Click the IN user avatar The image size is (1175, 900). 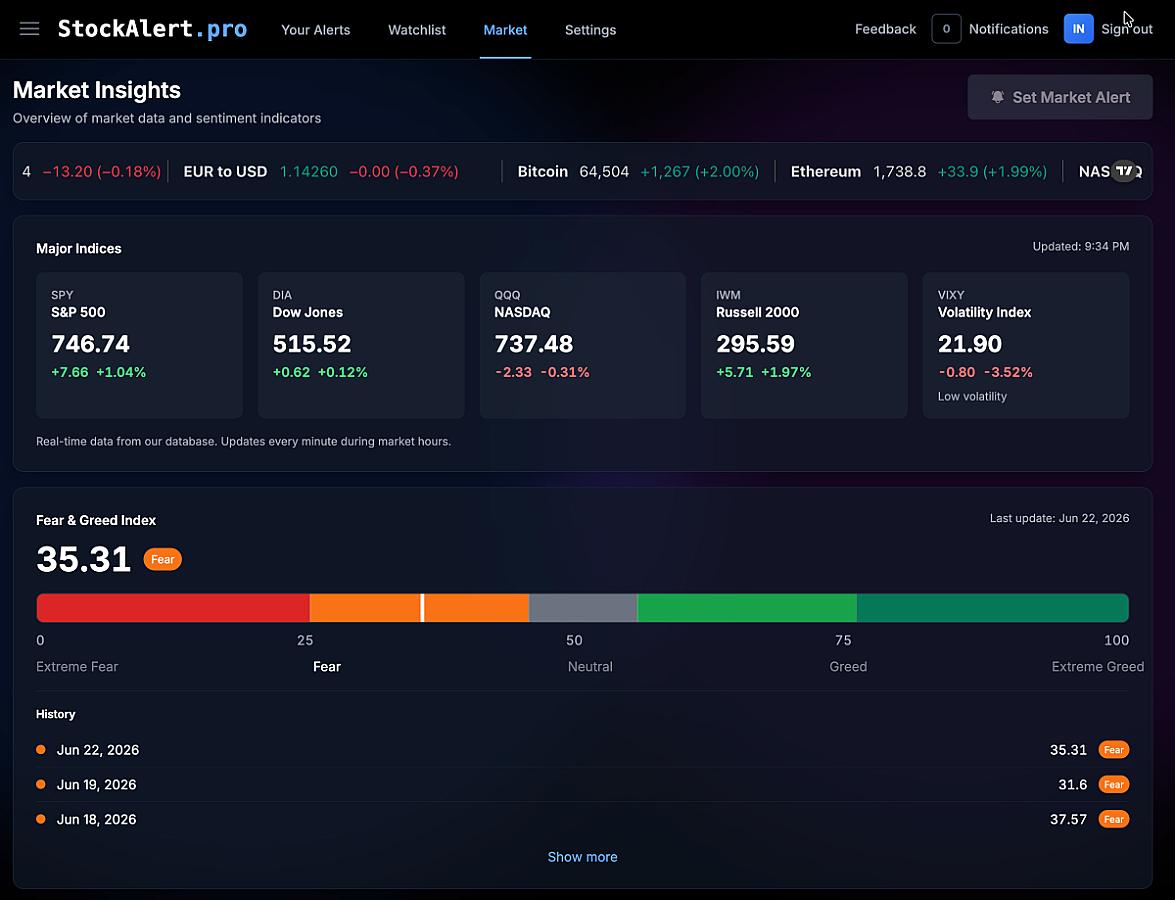[x=1078, y=29]
